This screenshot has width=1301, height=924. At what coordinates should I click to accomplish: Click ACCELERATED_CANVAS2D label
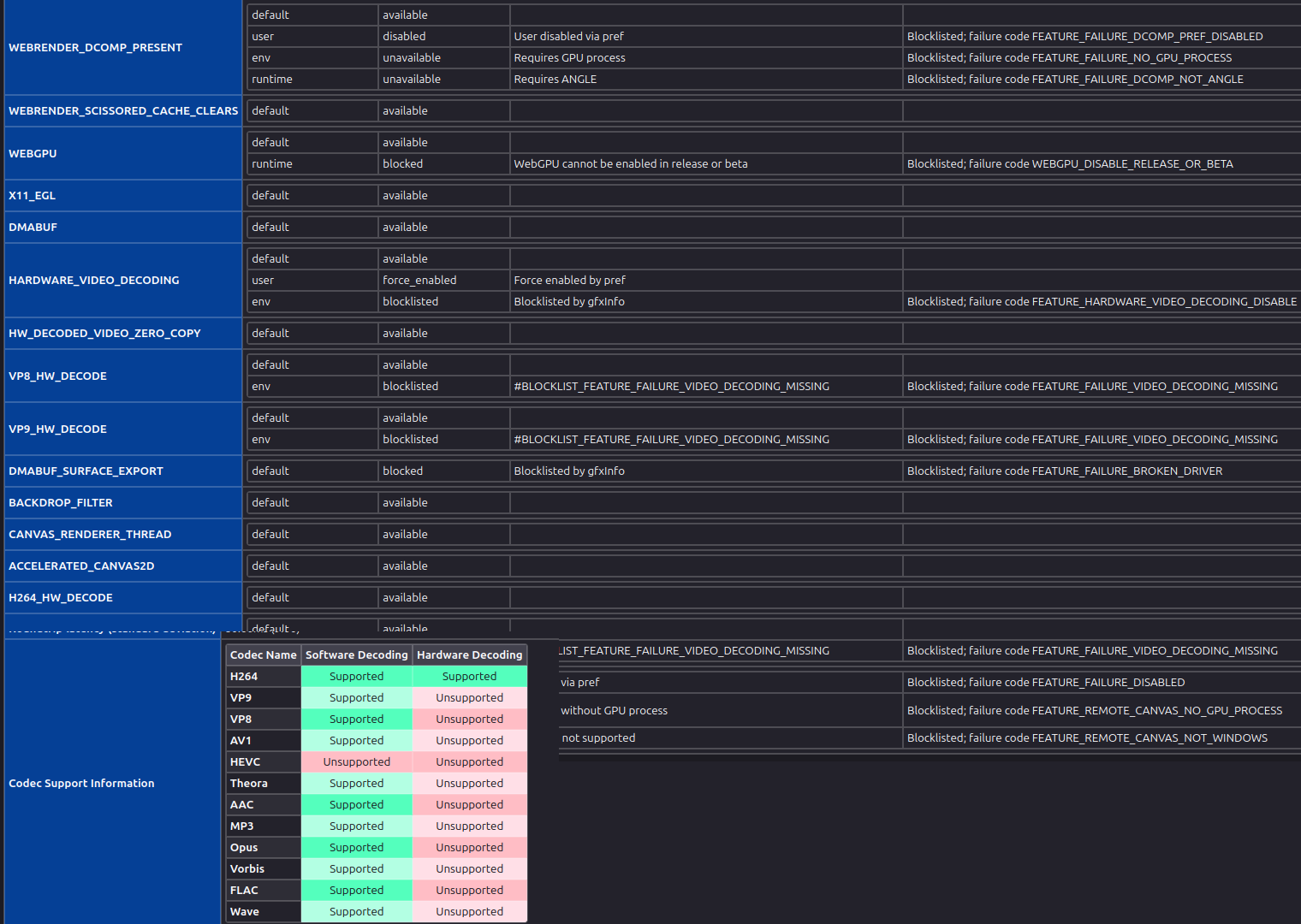81,566
